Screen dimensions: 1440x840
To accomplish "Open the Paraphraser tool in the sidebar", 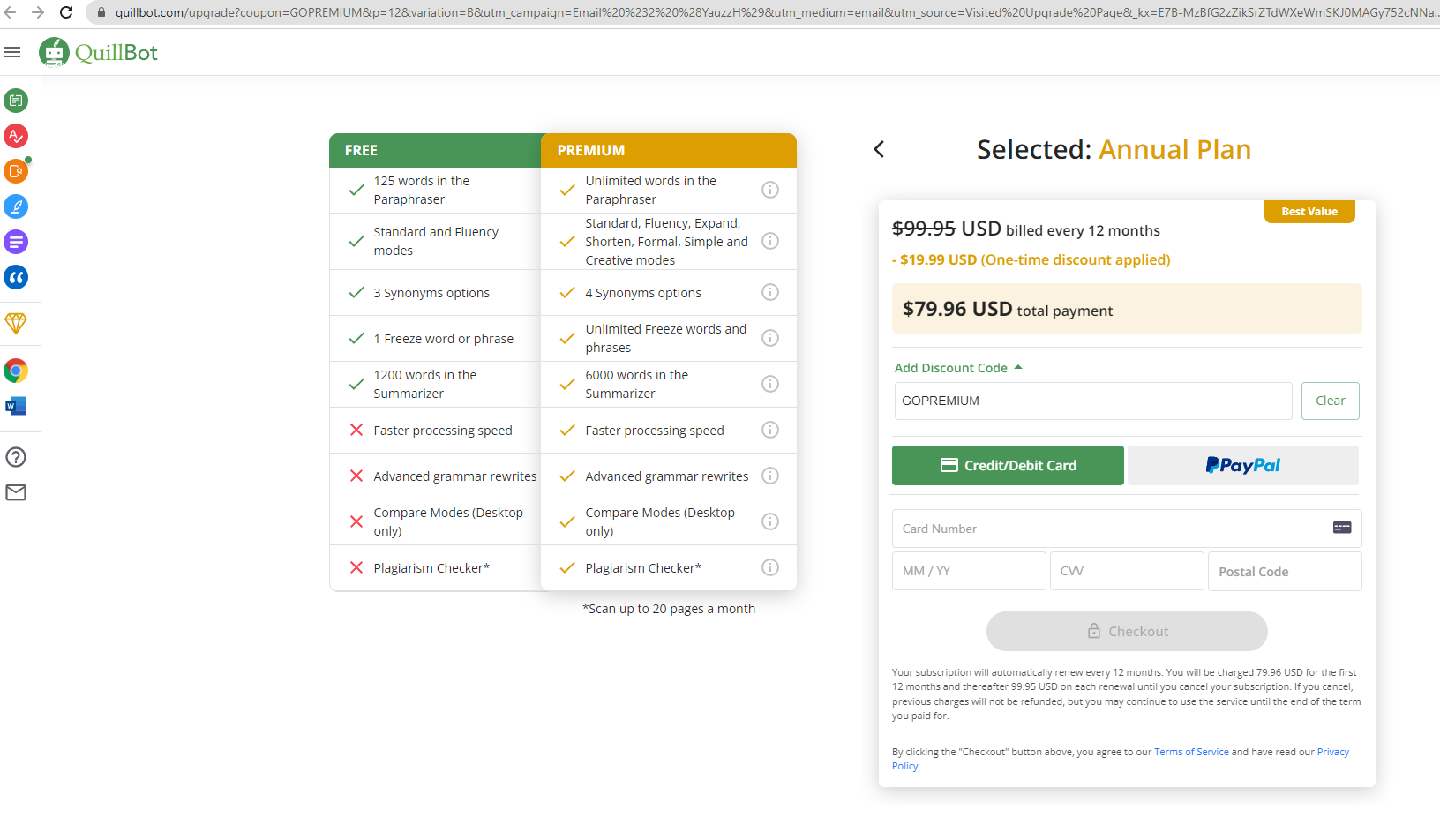I will (16, 101).
